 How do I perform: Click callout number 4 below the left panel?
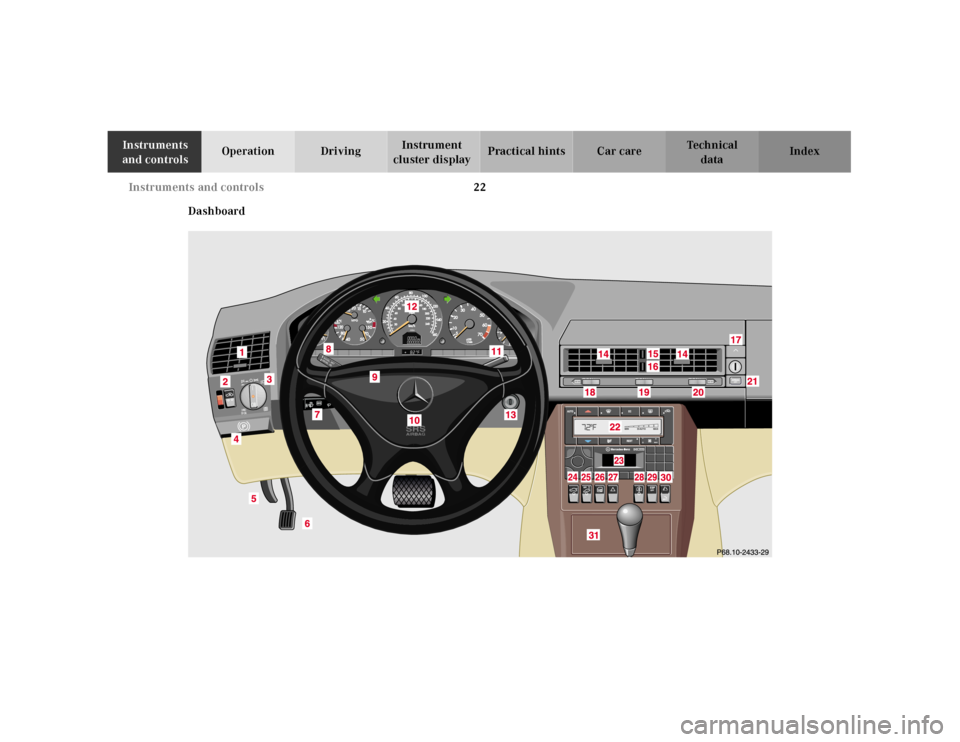click(x=236, y=439)
